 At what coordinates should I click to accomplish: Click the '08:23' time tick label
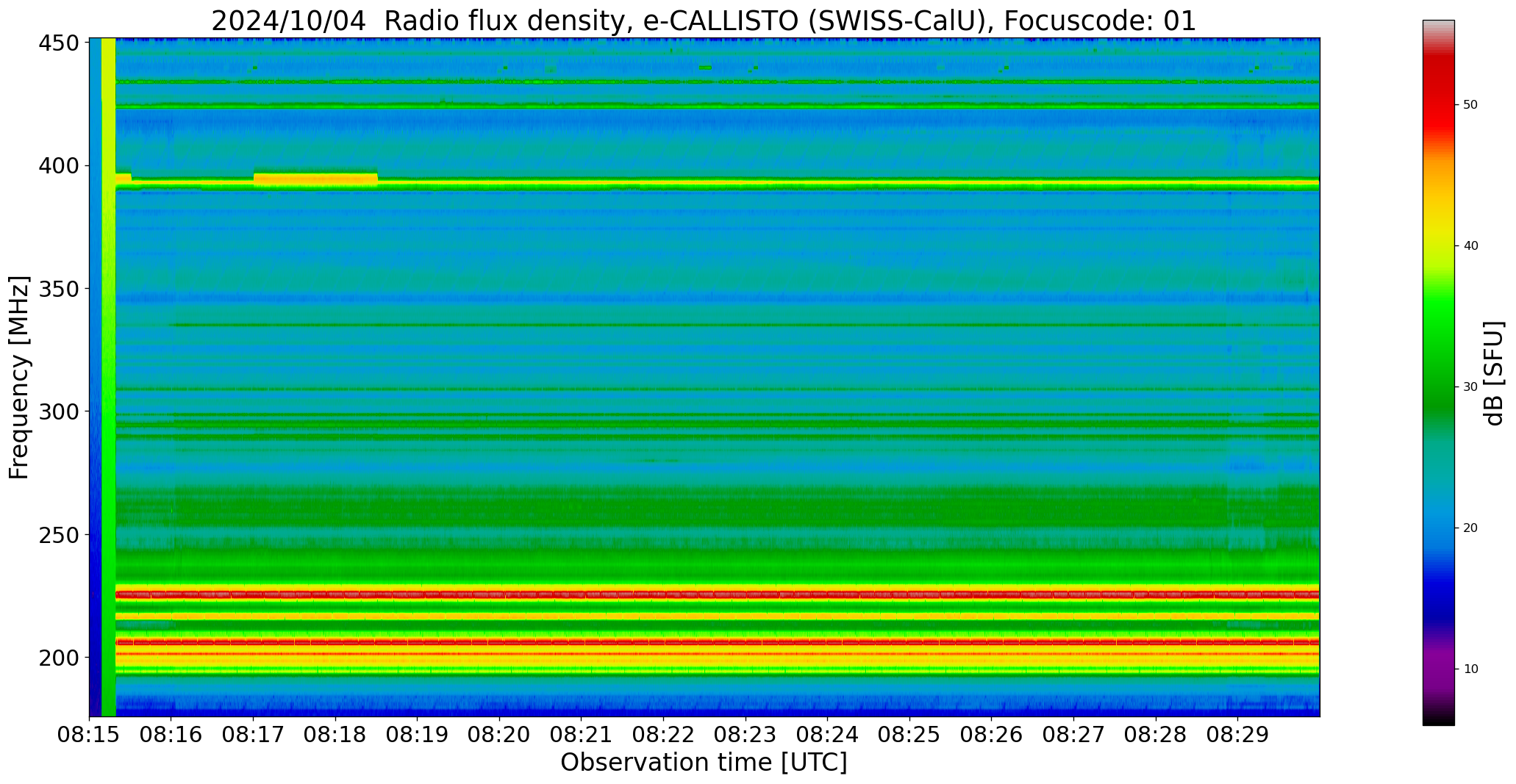point(746,735)
